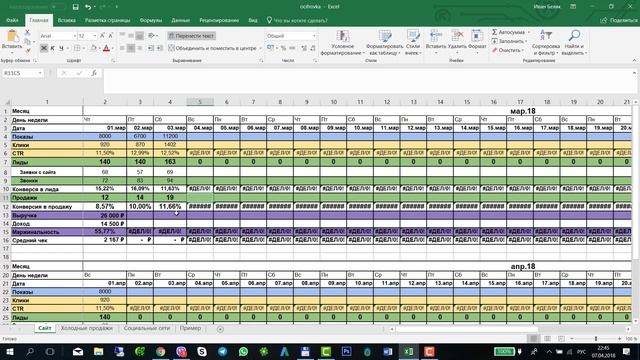Toggle align text right
Viewport: 640px width, 360px height.
140,48
